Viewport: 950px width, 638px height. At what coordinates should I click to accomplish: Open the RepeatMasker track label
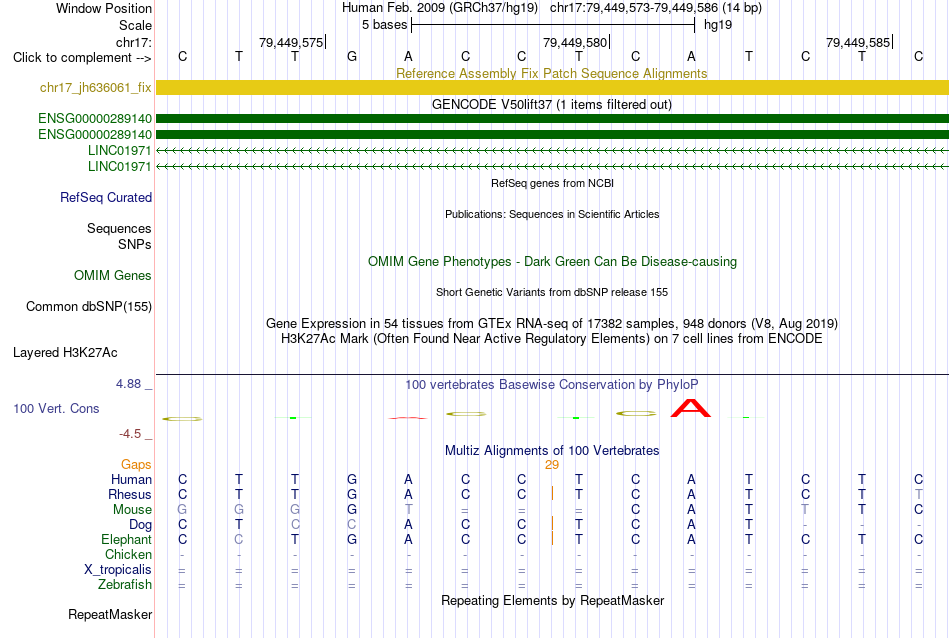click(x=110, y=614)
